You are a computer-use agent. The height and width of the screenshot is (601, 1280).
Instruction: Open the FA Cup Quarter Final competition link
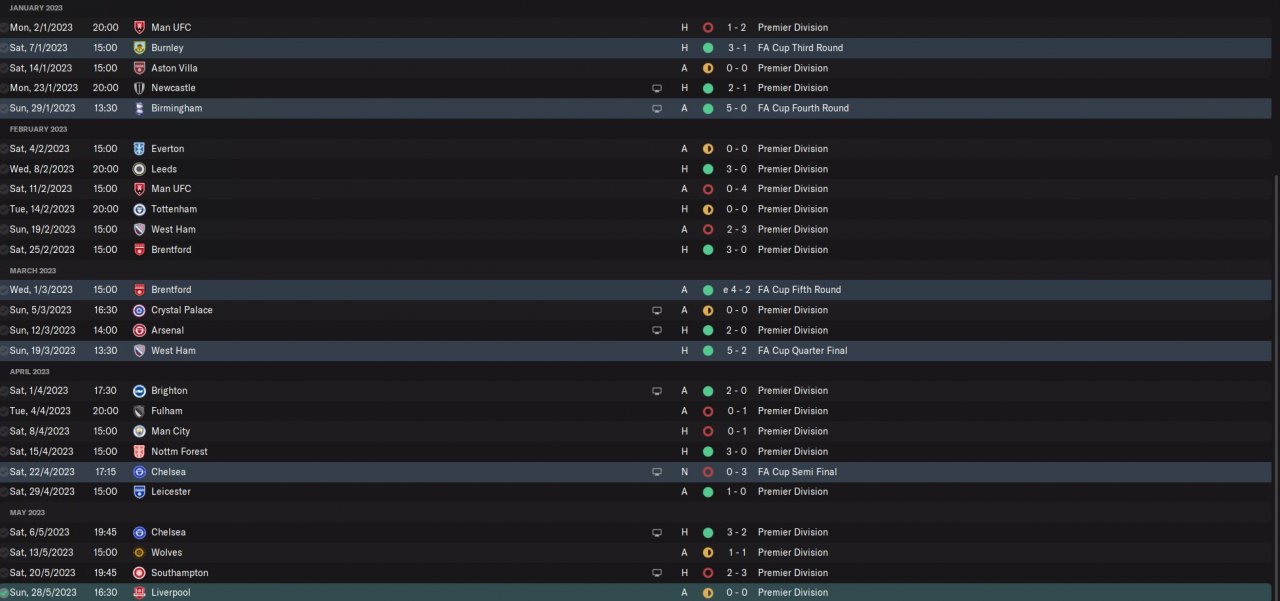[802, 351]
